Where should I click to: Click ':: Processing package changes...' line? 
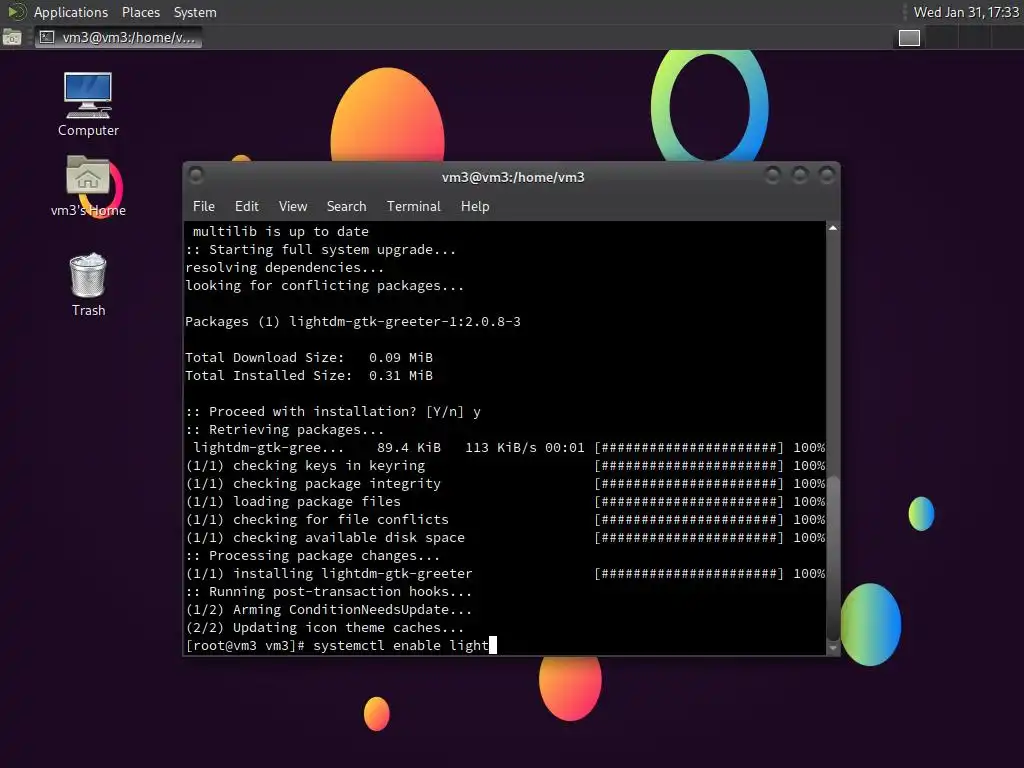[x=313, y=555]
